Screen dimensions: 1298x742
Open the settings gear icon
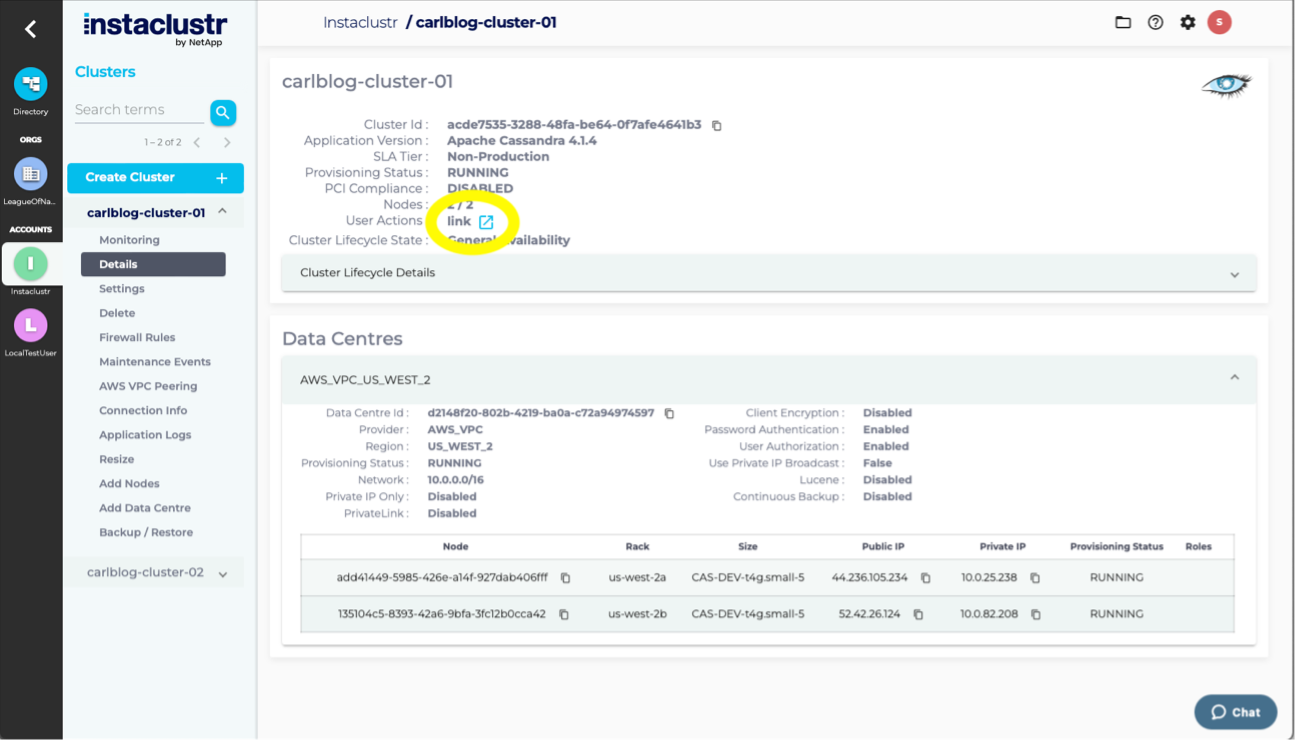point(1187,22)
